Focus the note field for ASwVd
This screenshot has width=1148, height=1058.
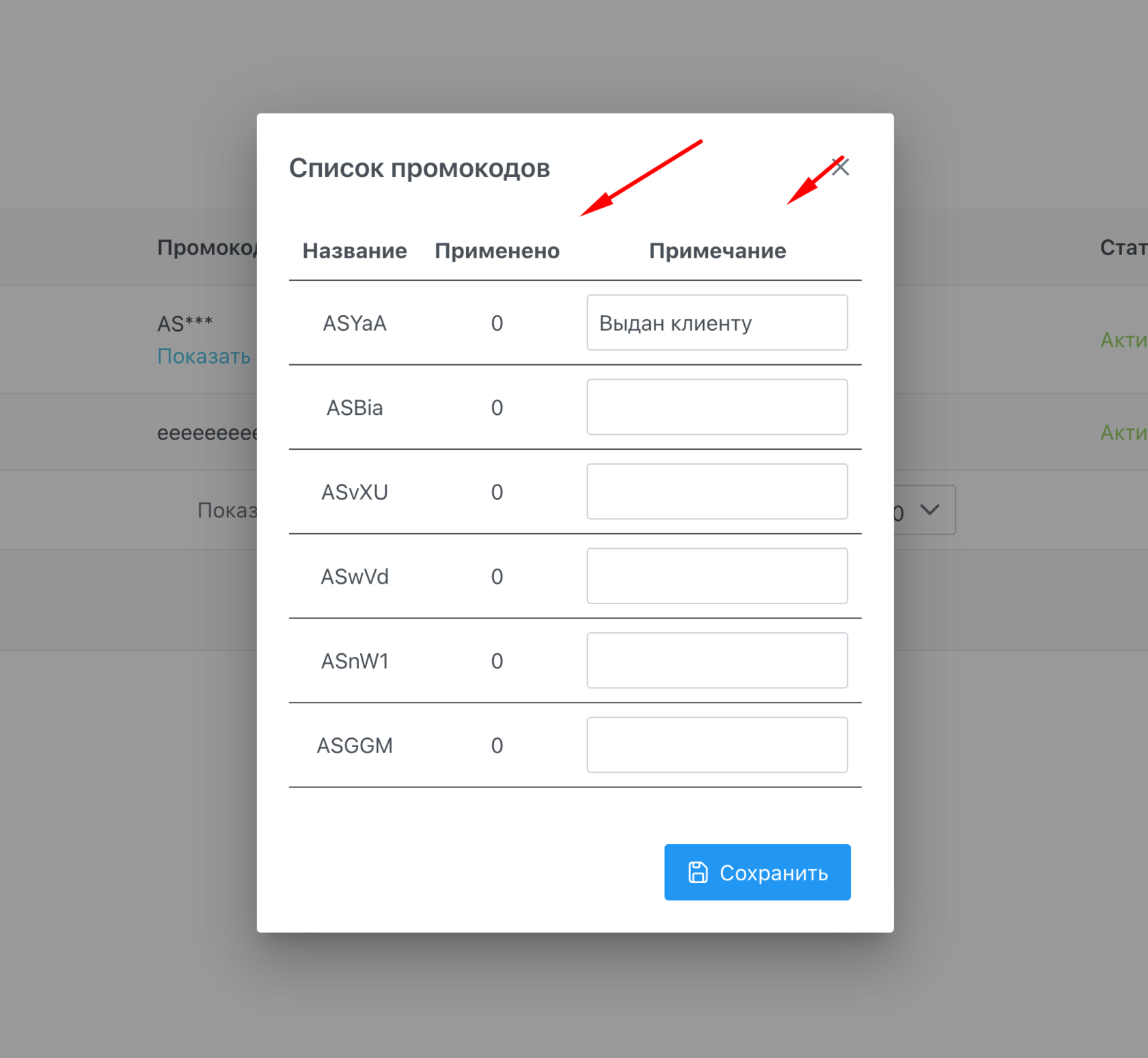pyautogui.click(x=717, y=575)
